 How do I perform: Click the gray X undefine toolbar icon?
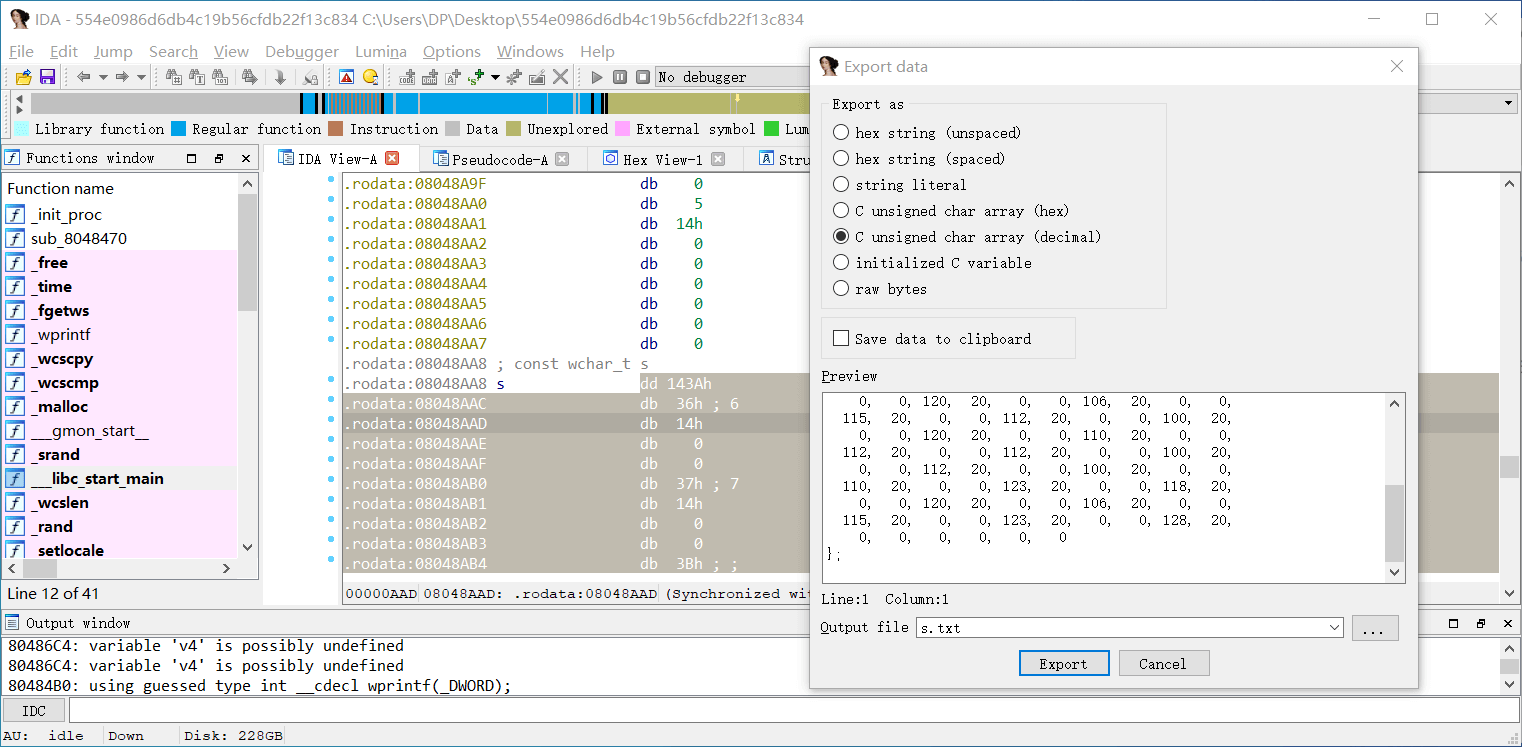click(x=561, y=77)
